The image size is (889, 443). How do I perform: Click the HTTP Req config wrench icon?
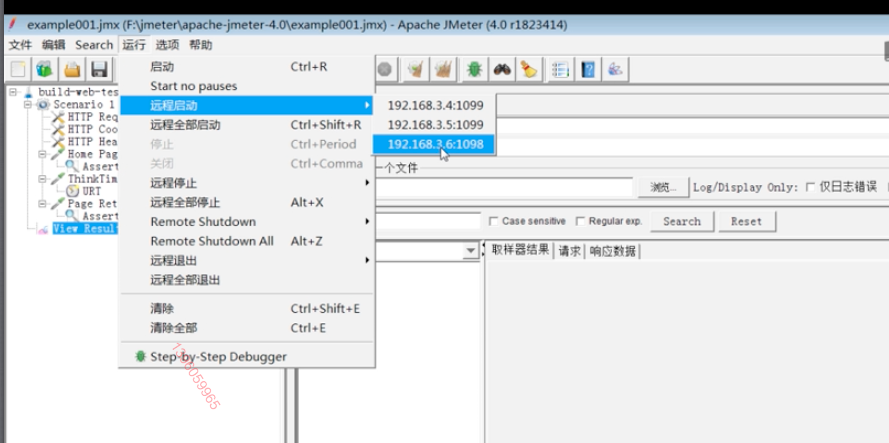(x=58, y=117)
